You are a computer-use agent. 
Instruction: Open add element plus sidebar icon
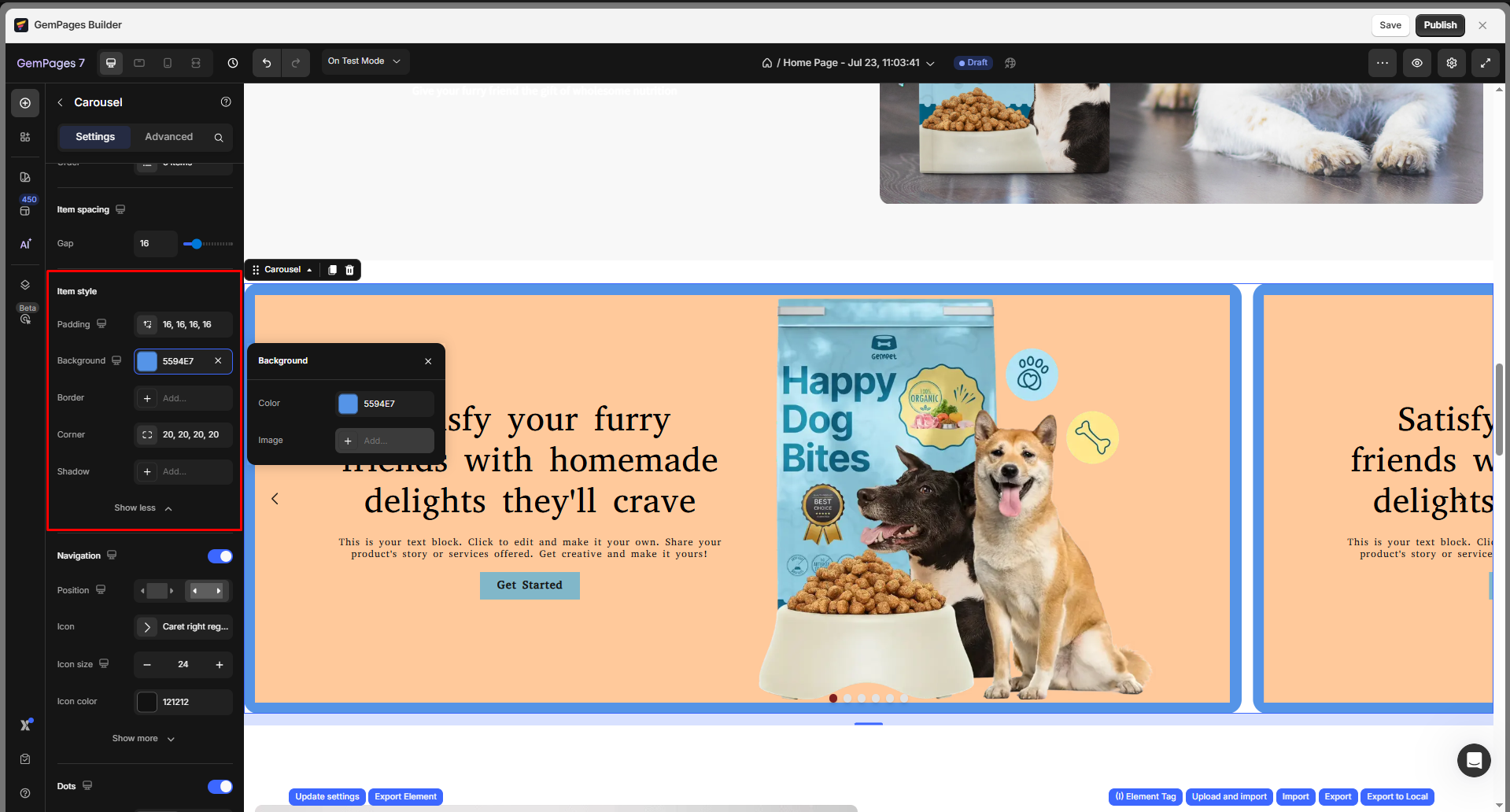tap(25, 103)
